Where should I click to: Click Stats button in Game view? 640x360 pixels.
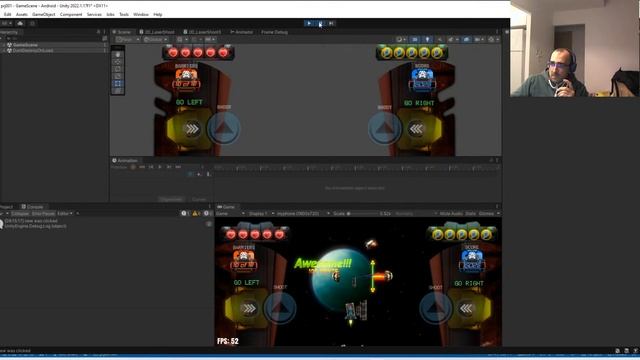470,213
